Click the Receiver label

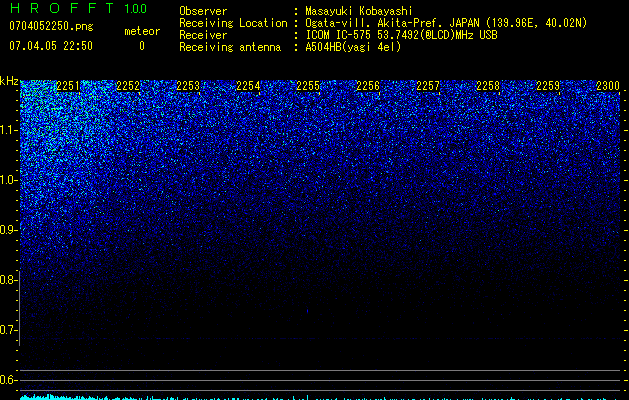click(x=203, y=35)
